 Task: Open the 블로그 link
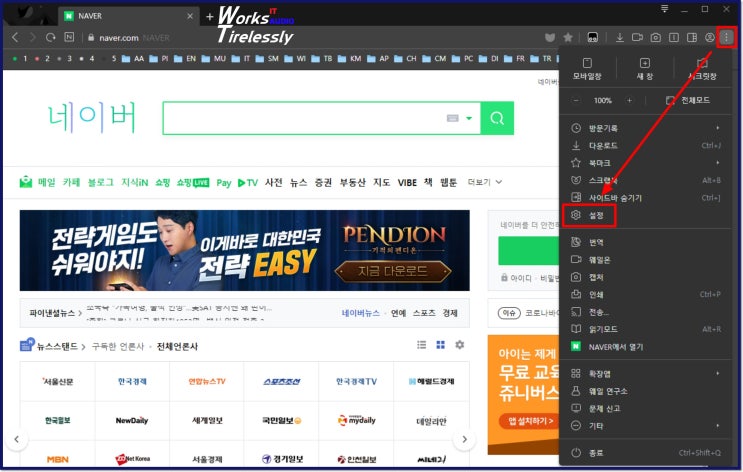(100, 182)
